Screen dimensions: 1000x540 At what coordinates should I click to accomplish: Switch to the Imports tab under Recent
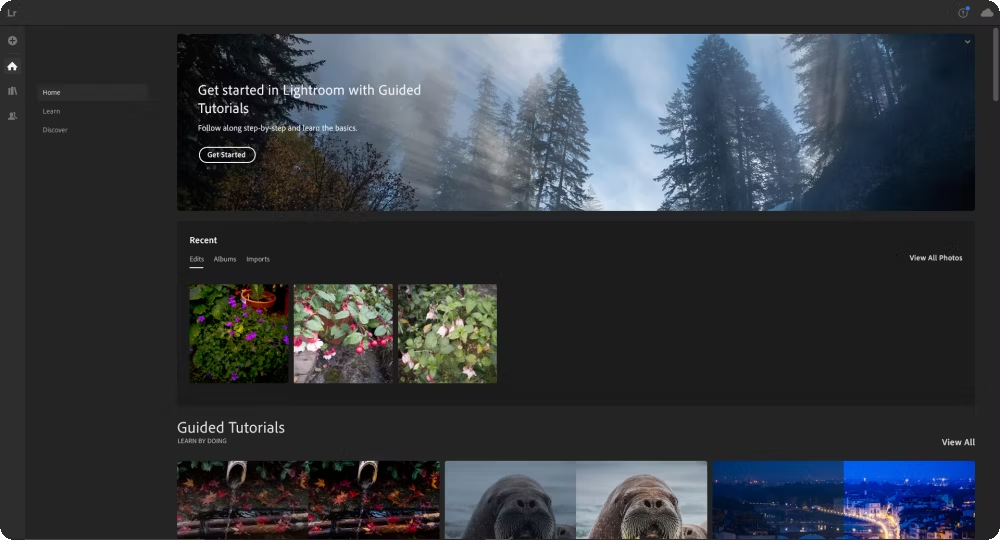[258, 259]
